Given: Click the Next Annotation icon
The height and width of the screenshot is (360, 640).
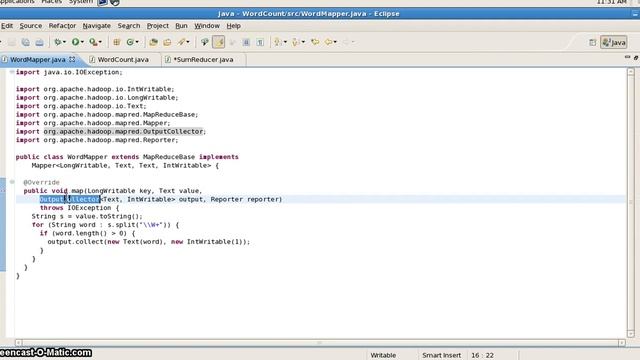Looking at the screenshot, I should click(278, 42).
